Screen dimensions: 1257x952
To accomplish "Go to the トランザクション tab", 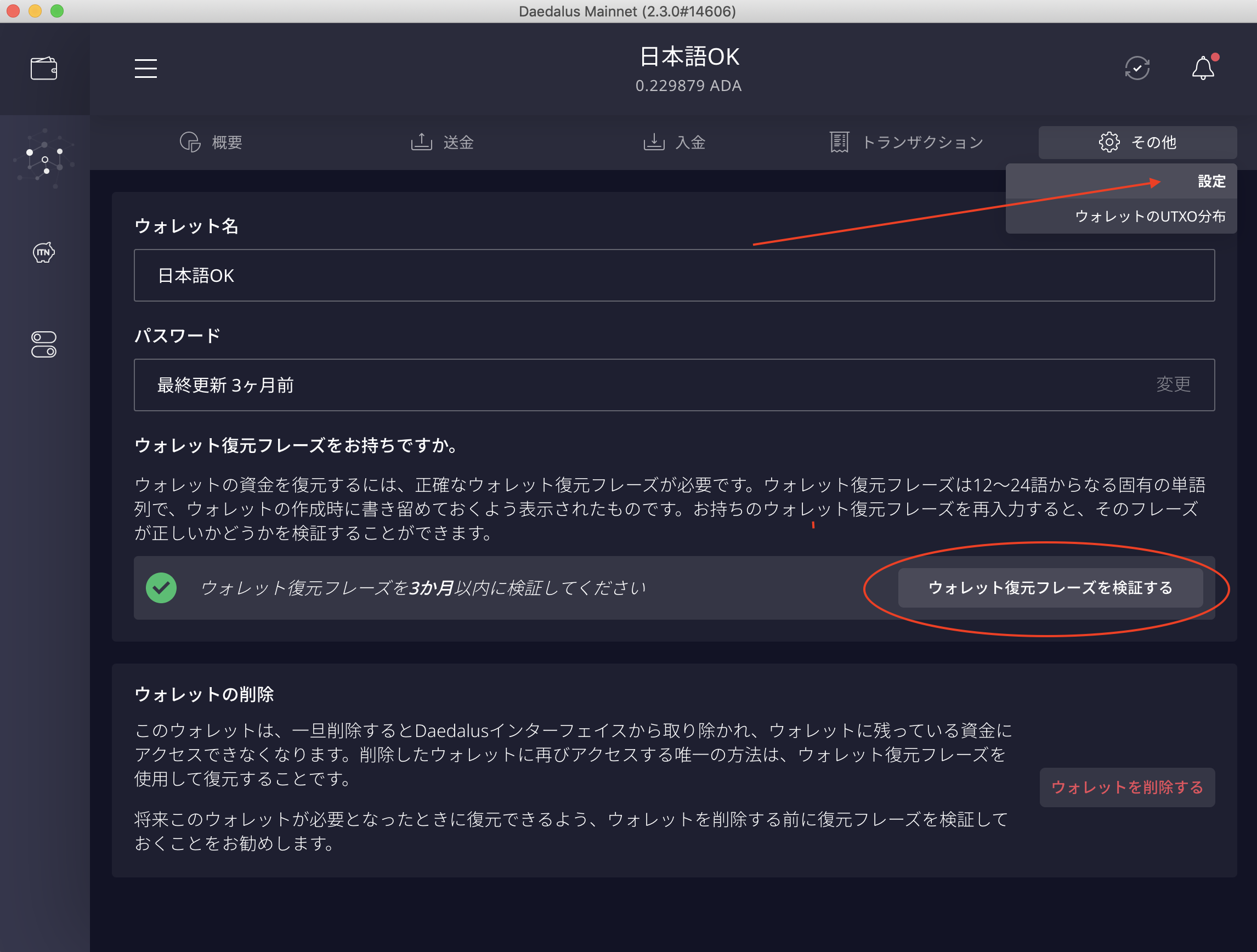I will (x=907, y=142).
